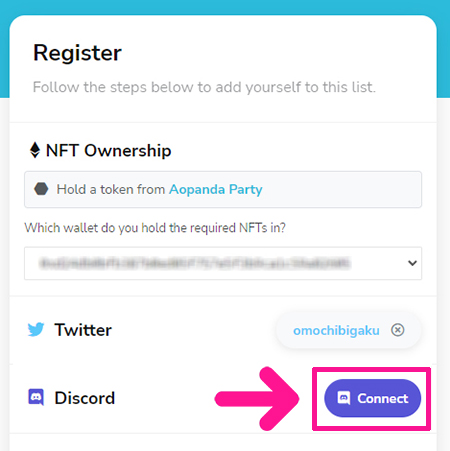450x451 pixels.
Task: Click the Discord icon inside the Connect button
Action: 344,398
